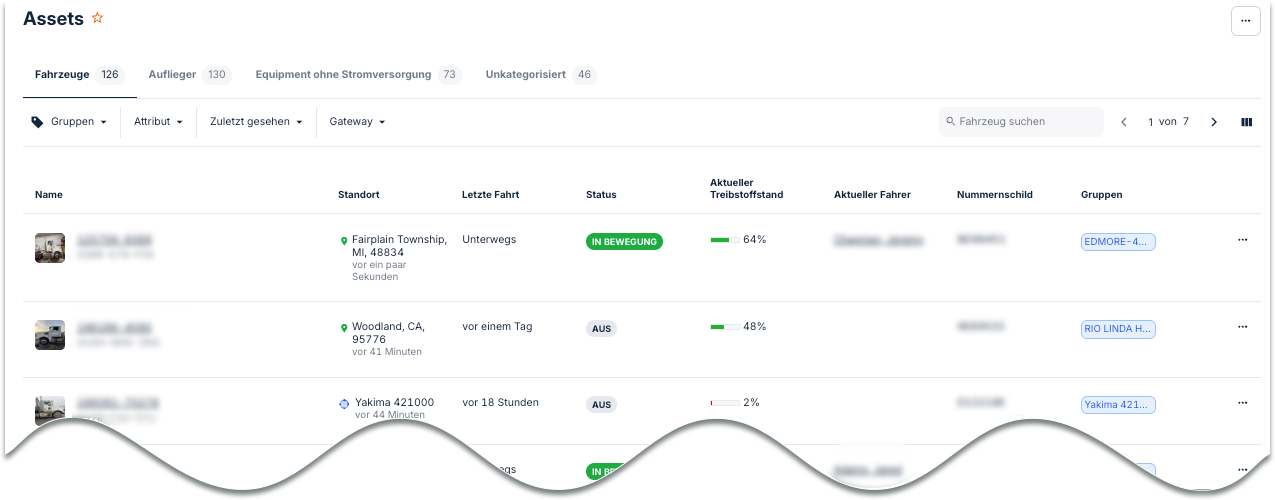Open the column layout settings icon

[x=1246, y=122]
